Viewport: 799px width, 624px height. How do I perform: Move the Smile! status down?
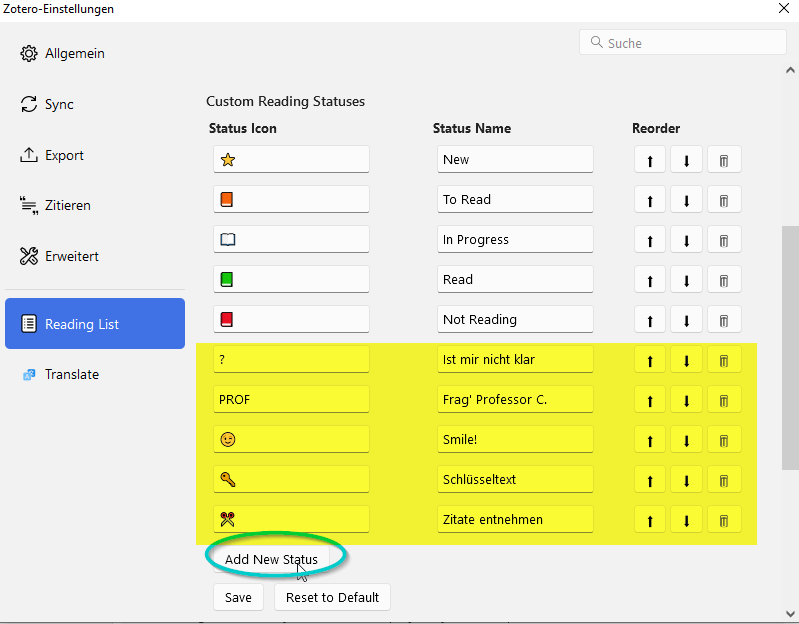[686, 440]
